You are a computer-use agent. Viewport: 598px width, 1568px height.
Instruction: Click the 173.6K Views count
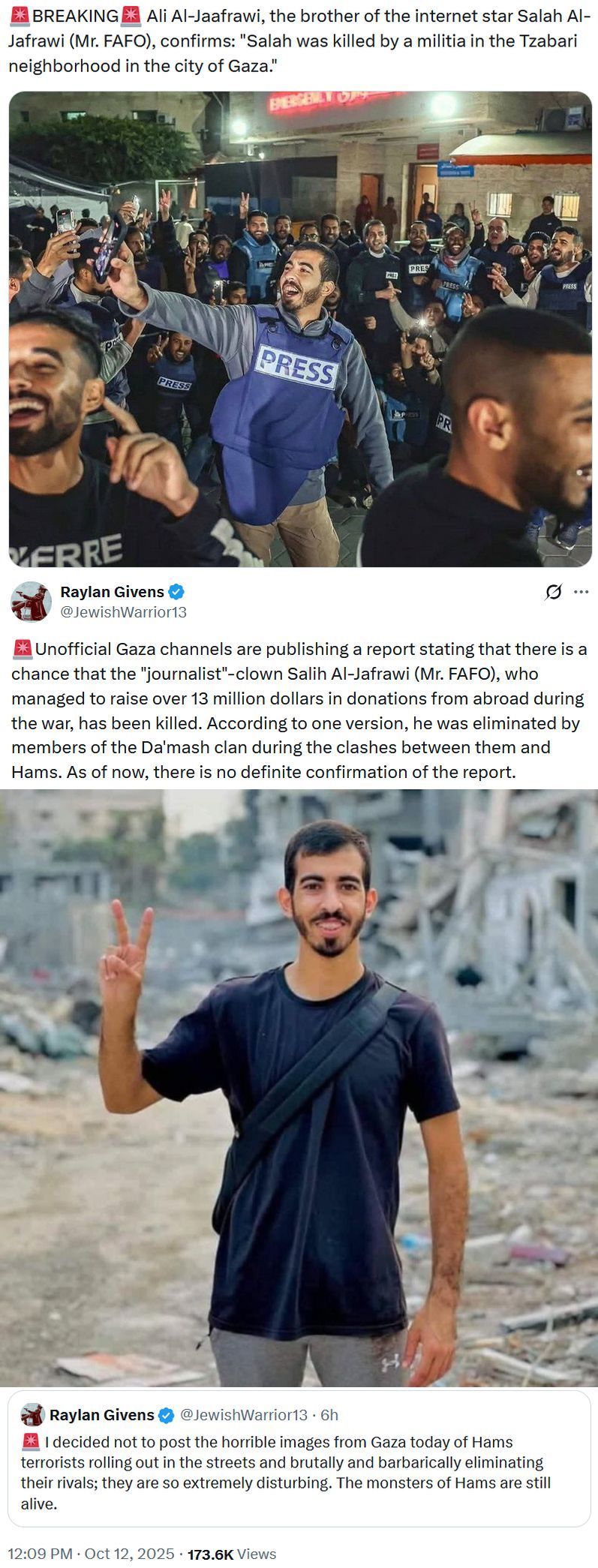point(232,1554)
